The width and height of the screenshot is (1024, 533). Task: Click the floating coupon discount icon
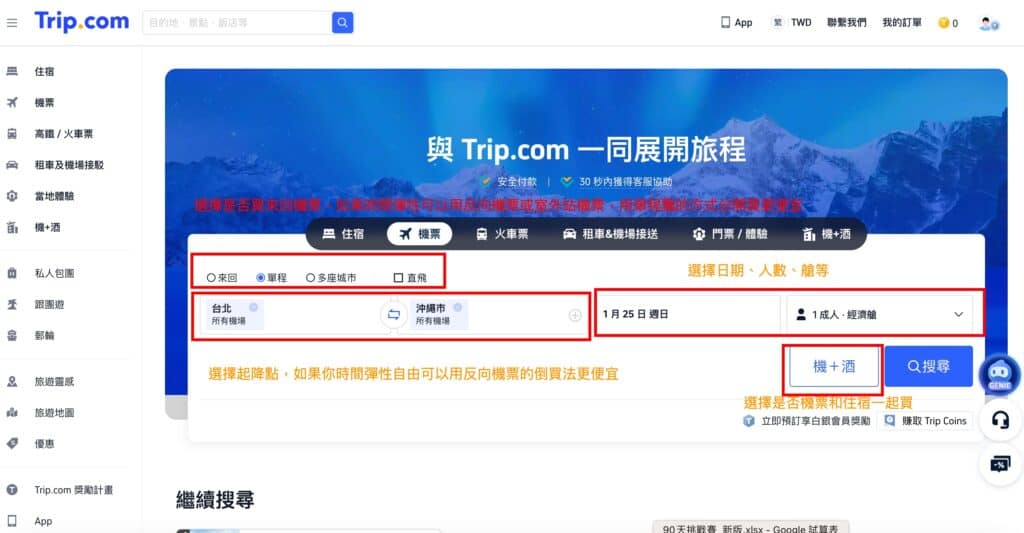pyautogui.click(x=1000, y=464)
